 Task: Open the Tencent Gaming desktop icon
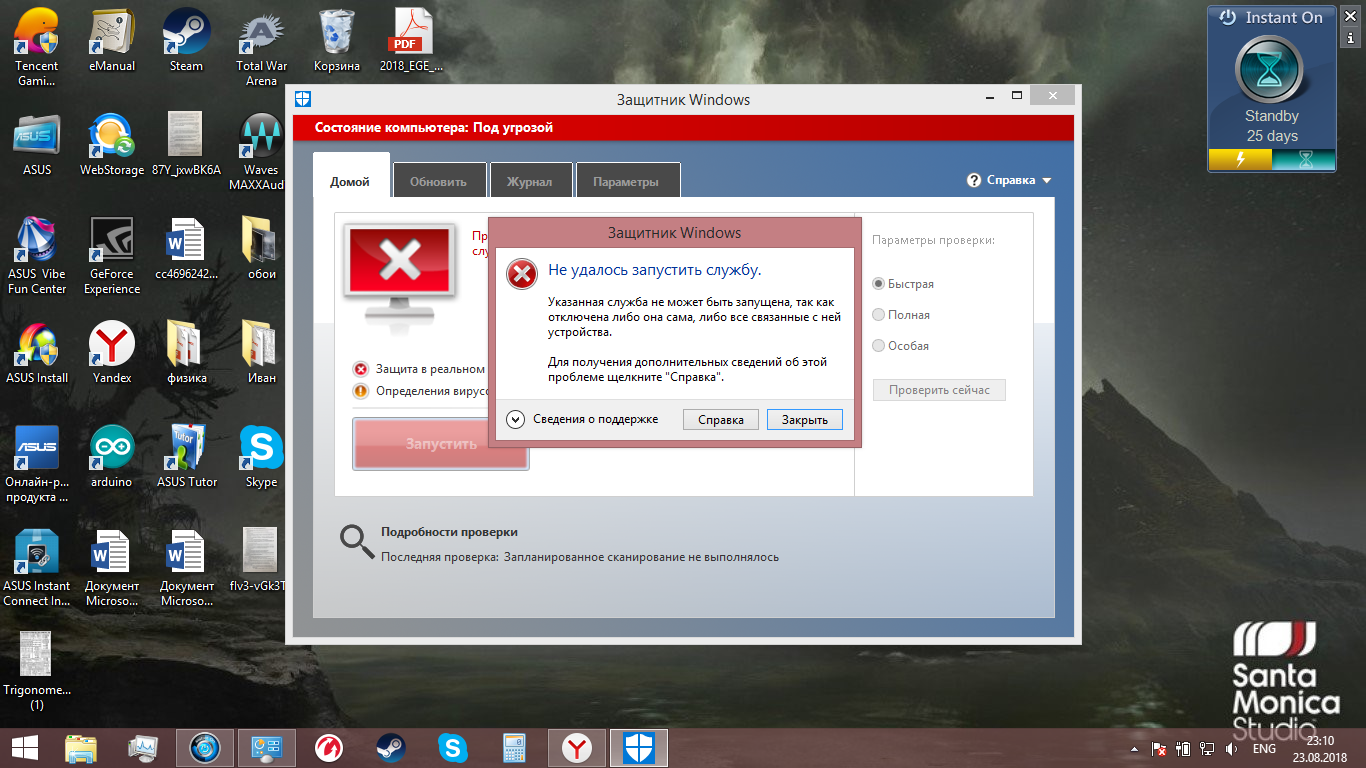tap(37, 47)
